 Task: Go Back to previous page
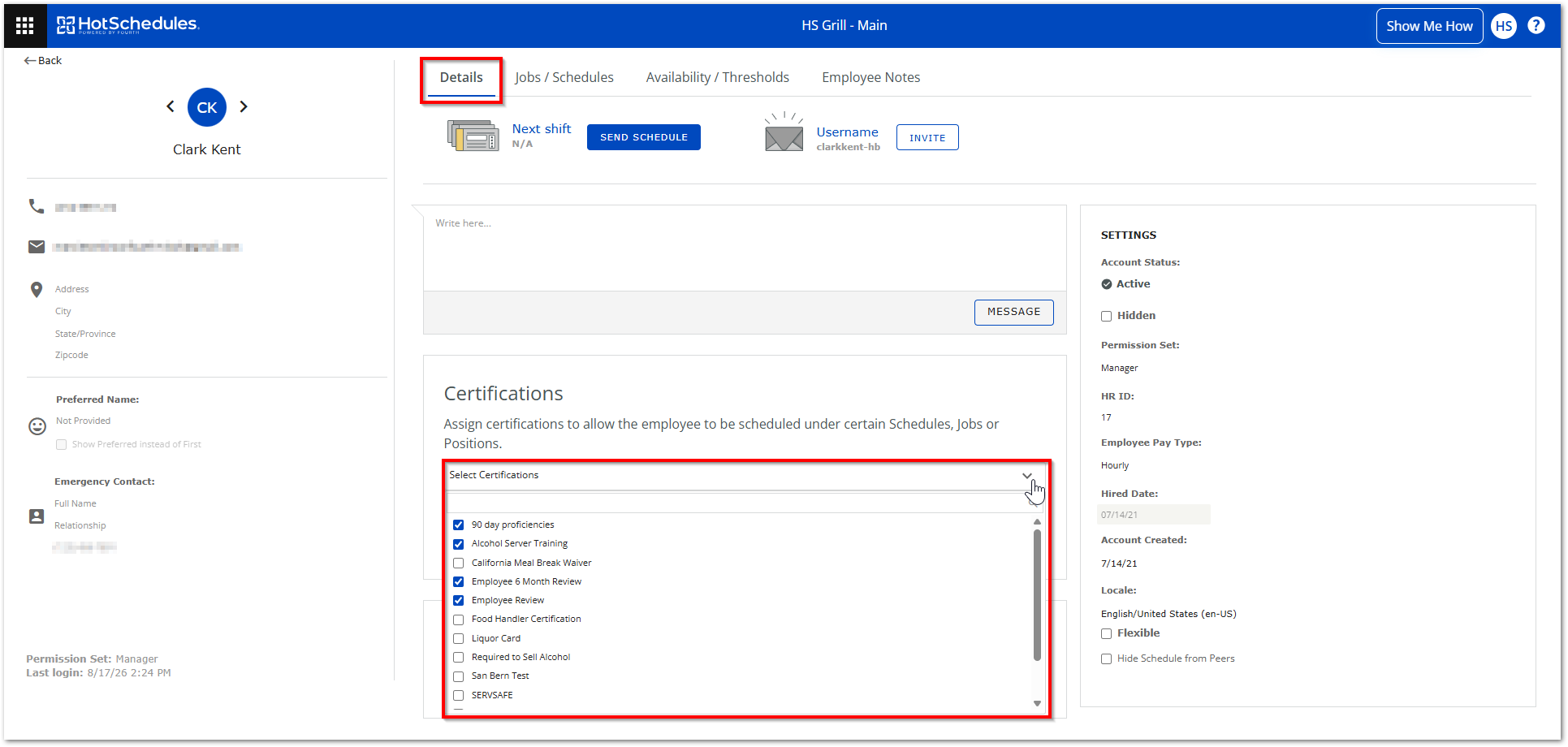point(43,60)
